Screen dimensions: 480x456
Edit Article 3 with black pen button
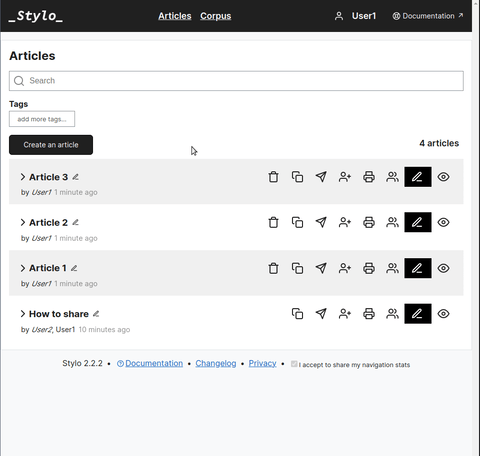(x=418, y=177)
